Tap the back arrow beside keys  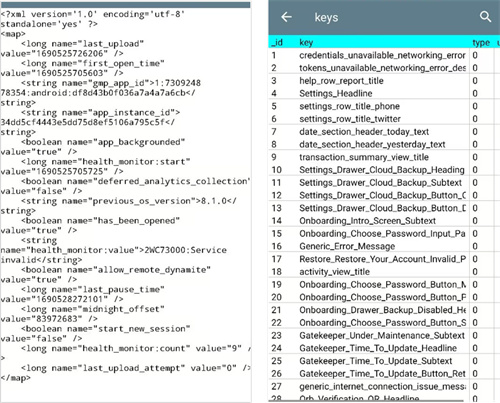pyautogui.click(x=286, y=17)
